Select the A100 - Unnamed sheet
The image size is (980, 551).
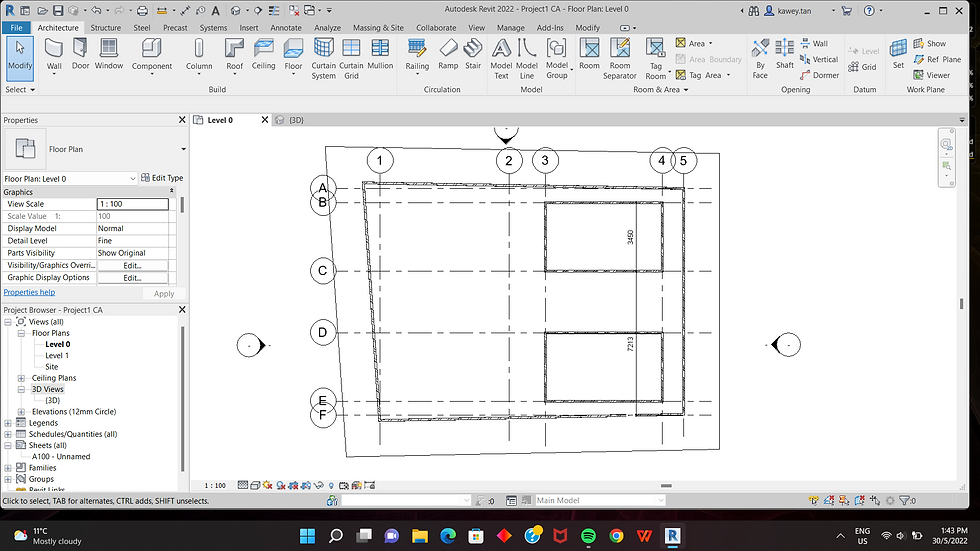click(x=61, y=457)
